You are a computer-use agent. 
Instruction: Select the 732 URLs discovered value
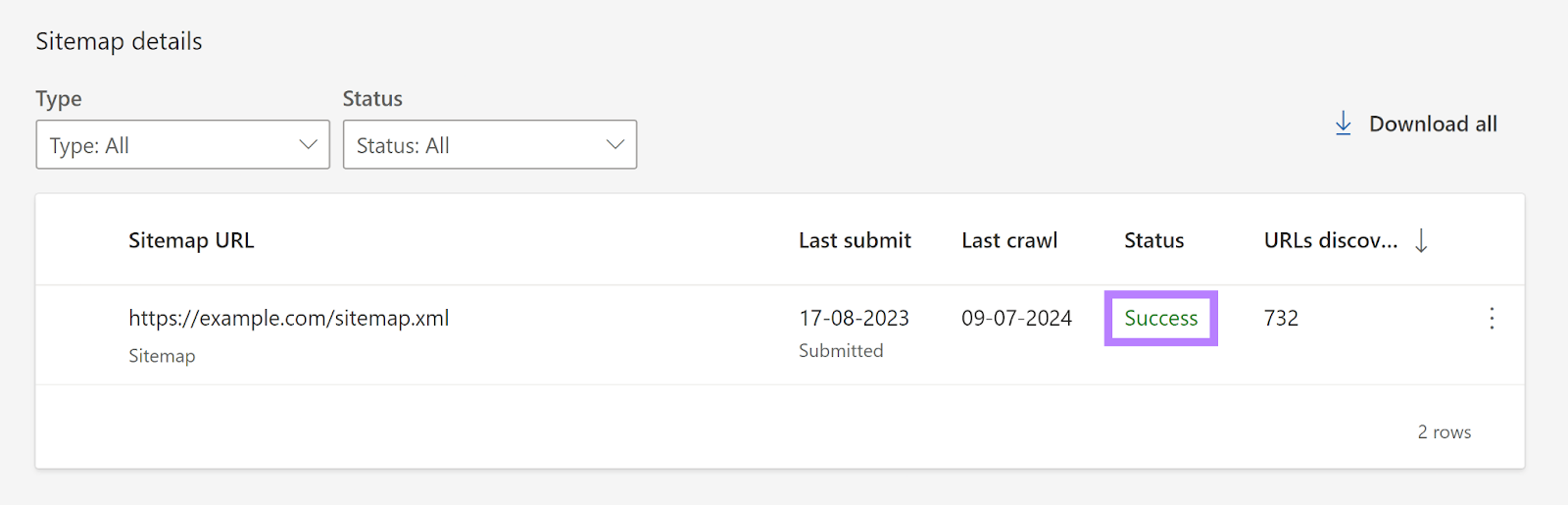(1281, 318)
